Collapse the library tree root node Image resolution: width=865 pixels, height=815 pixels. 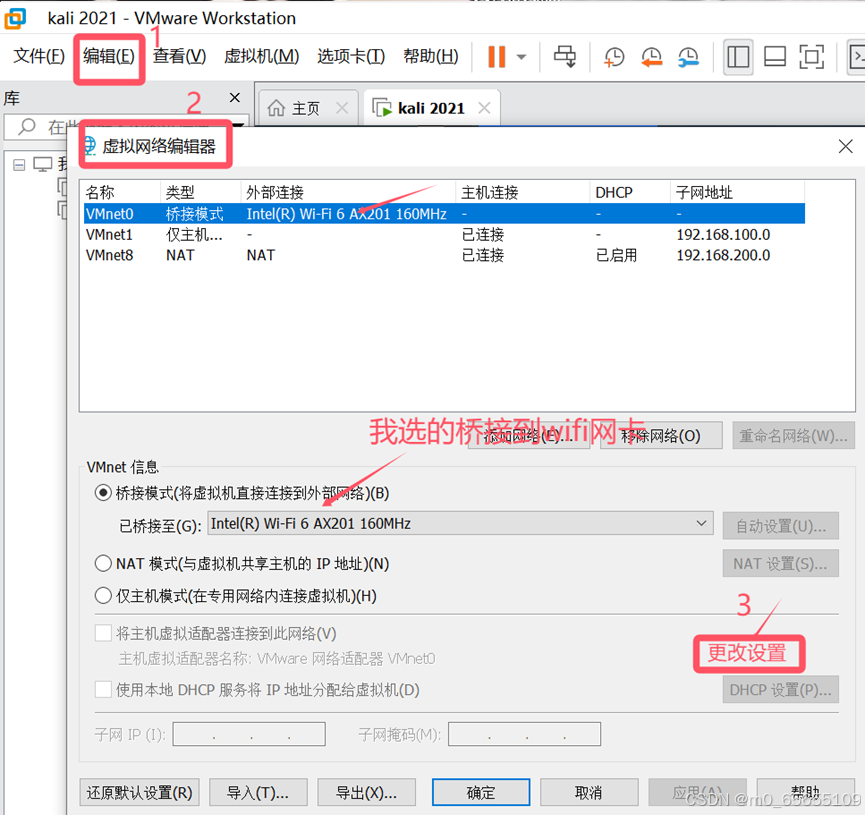[19, 165]
